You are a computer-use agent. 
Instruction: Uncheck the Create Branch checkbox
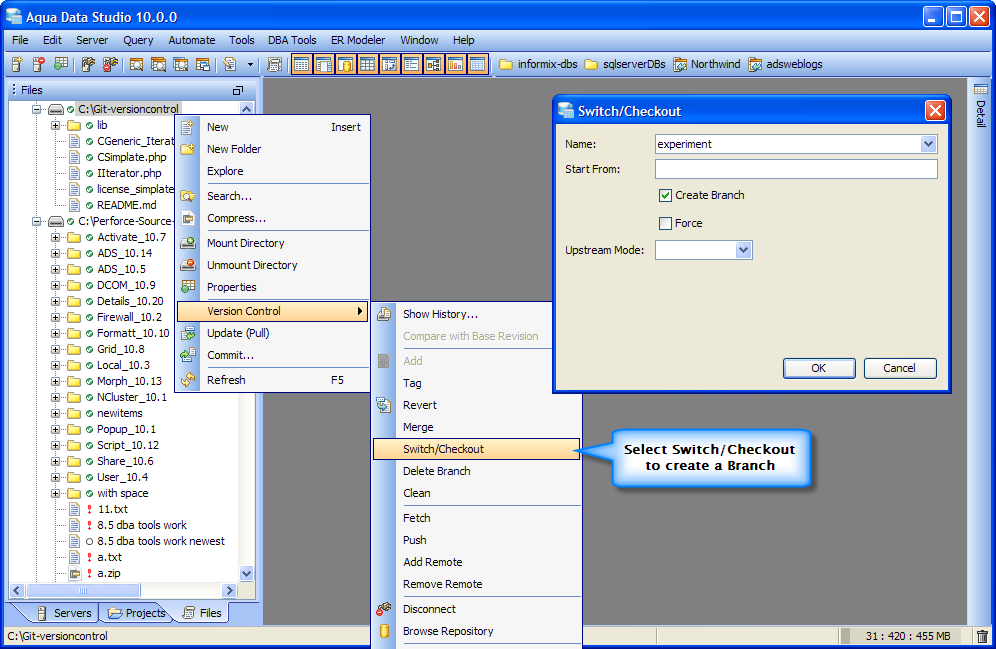pos(665,196)
